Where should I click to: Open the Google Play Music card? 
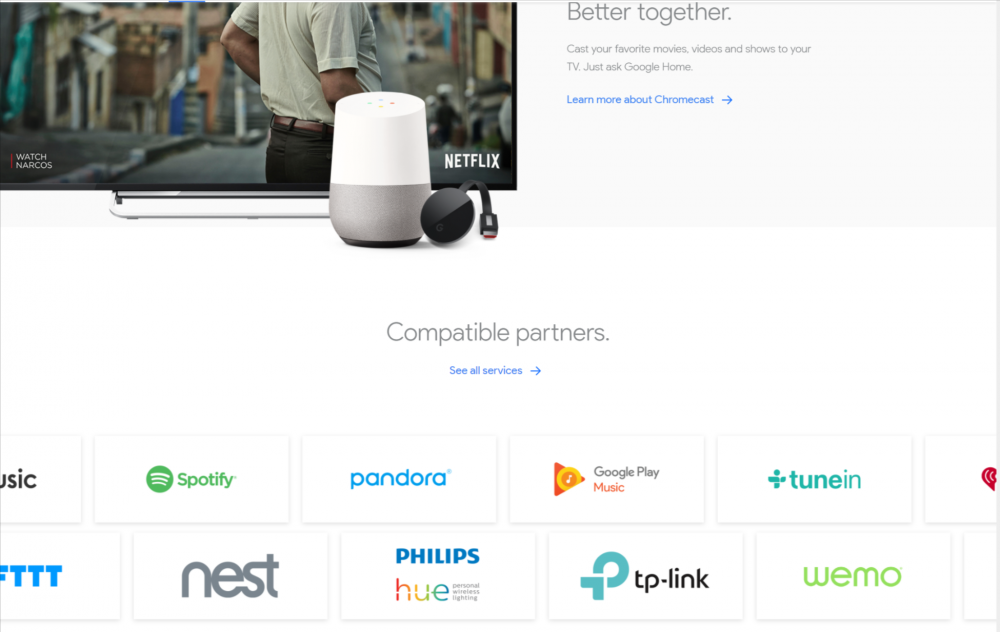tap(607, 479)
